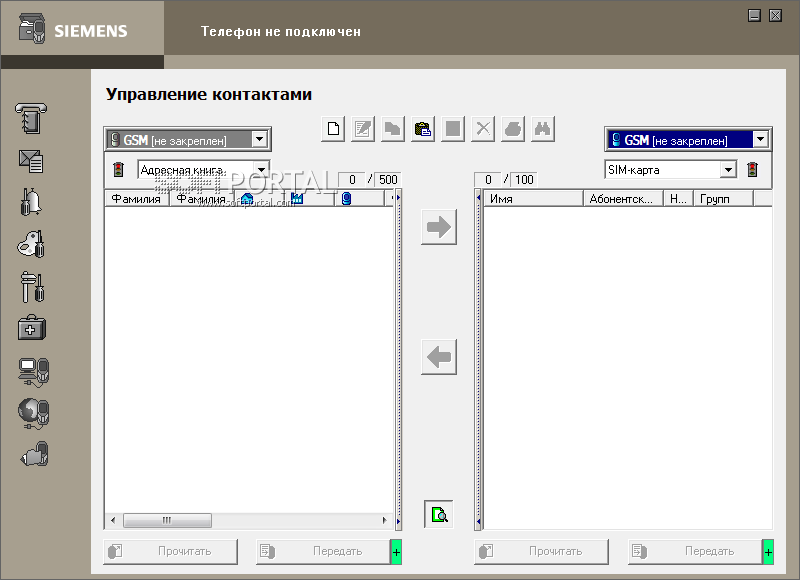Viewport: 800px width, 580px height.
Task: Click the Абонентск... column header
Action: pos(623,198)
